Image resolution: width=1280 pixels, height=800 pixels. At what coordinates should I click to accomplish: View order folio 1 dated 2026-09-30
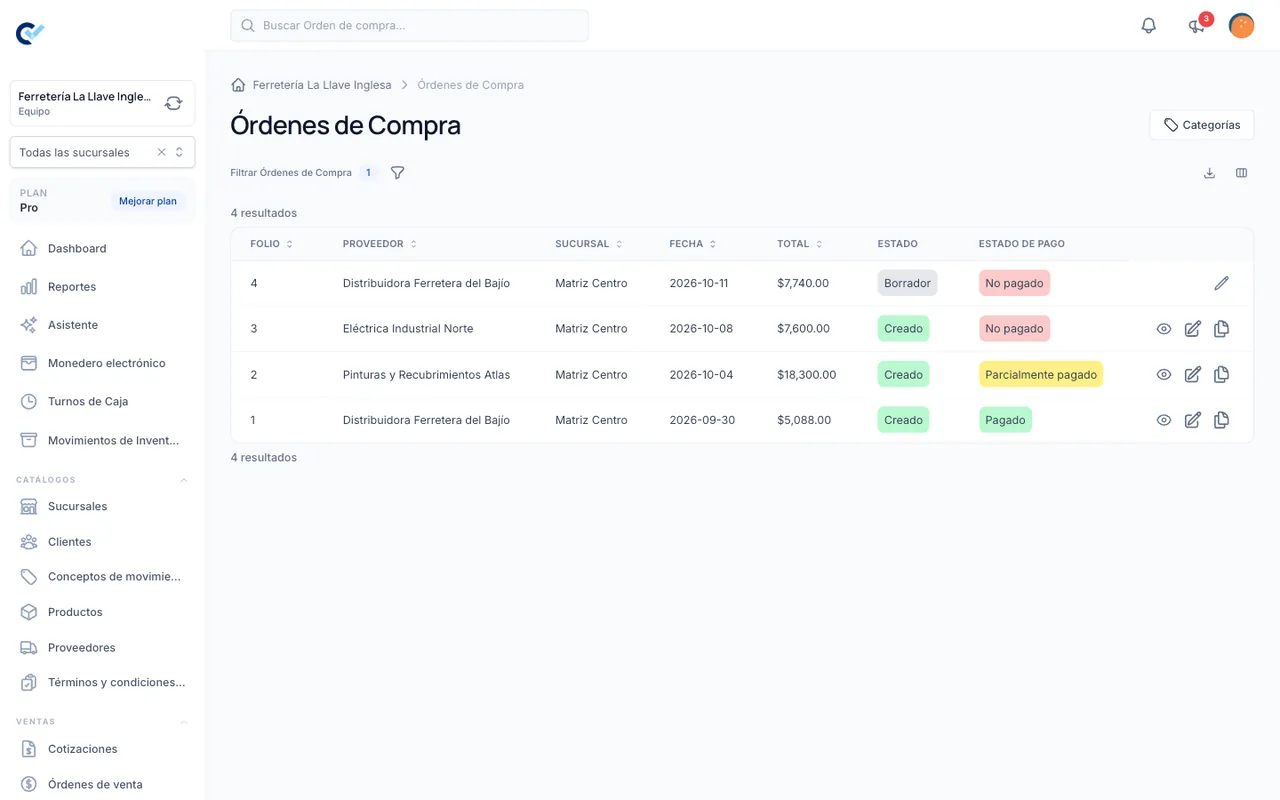[x=1163, y=420]
